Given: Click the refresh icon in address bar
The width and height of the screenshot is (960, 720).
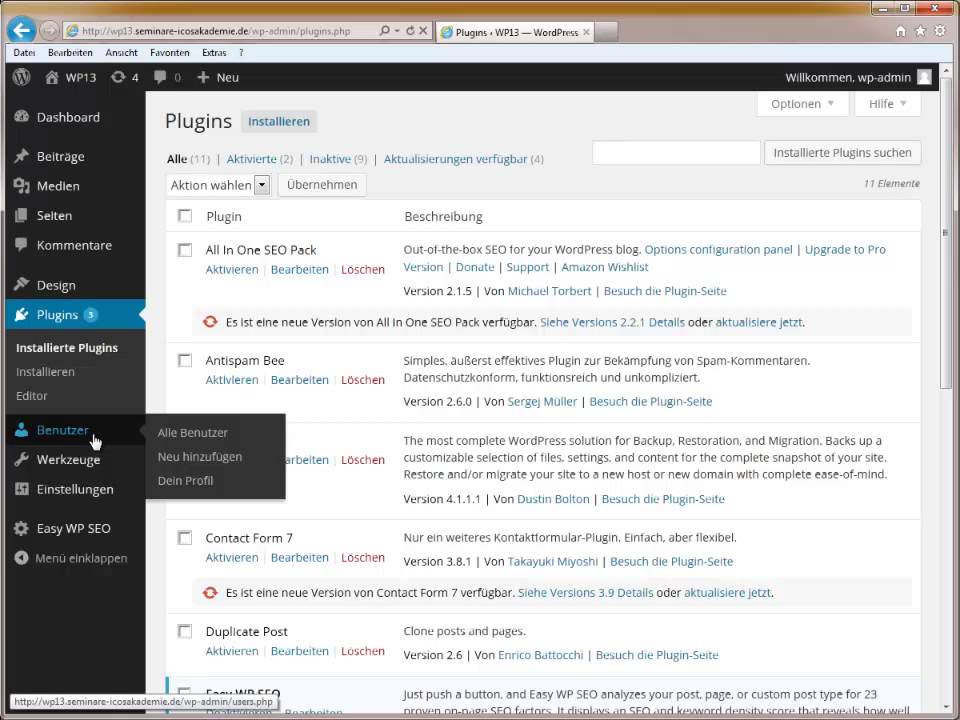Looking at the screenshot, I should [x=410, y=30].
